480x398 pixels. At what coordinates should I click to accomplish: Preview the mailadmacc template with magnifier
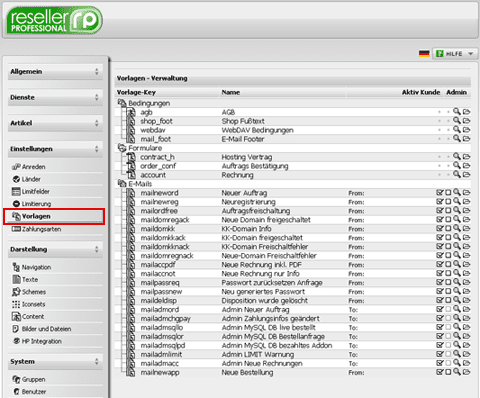(x=457, y=363)
